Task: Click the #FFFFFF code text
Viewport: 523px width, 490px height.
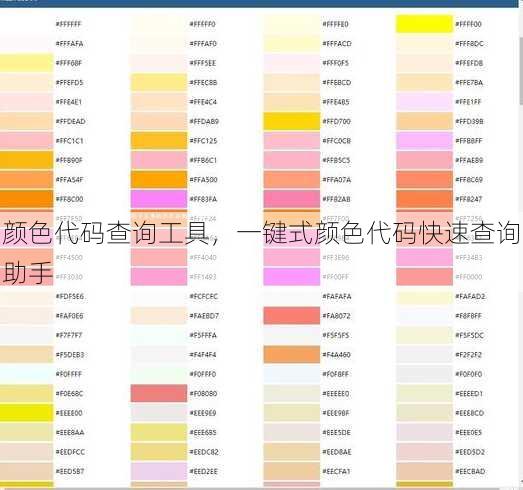Action: tap(68, 24)
